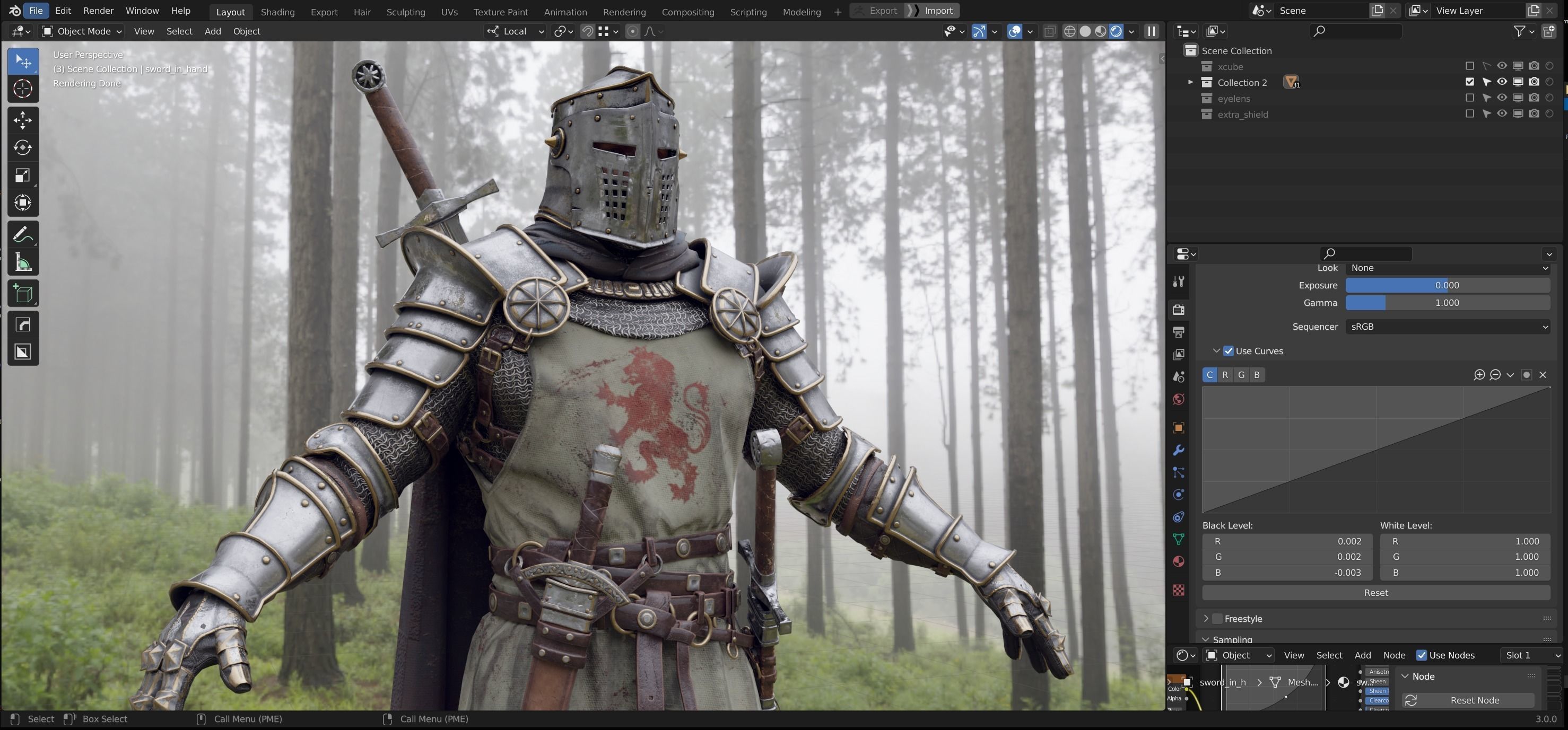Hide Collection 2 with its eye icon
The image size is (1568, 730).
point(1502,82)
